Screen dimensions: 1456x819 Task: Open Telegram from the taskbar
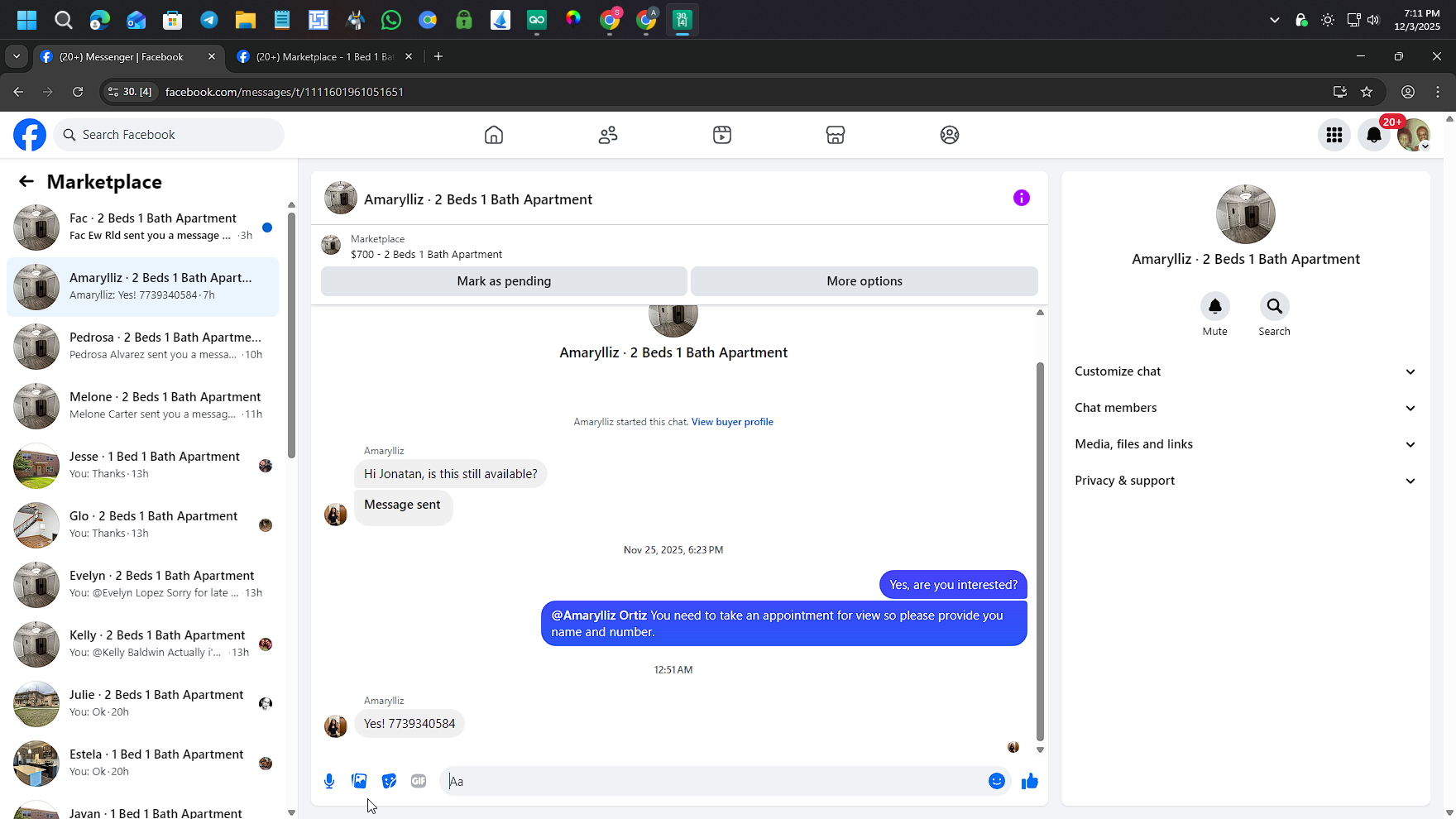click(209, 20)
